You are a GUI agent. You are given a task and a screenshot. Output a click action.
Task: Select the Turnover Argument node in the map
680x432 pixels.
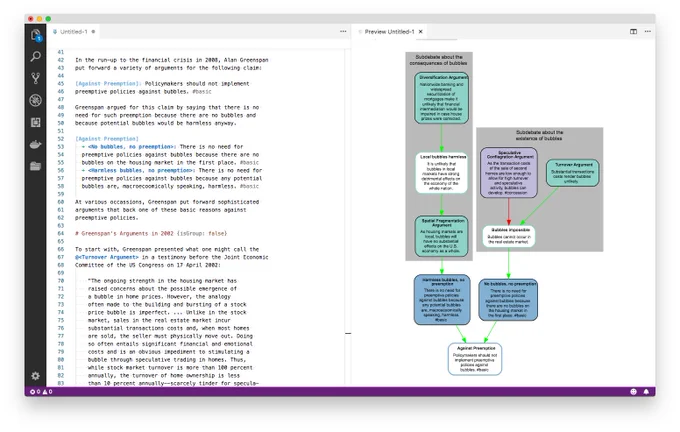click(x=572, y=173)
